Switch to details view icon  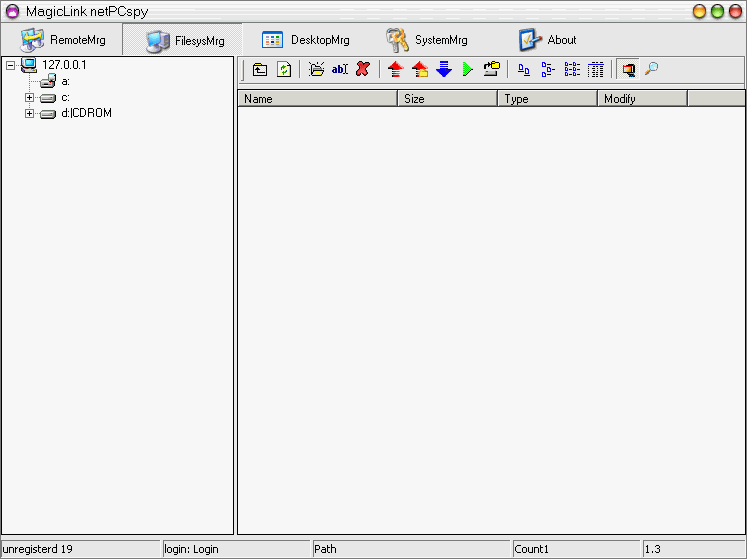(x=596, y=70)
